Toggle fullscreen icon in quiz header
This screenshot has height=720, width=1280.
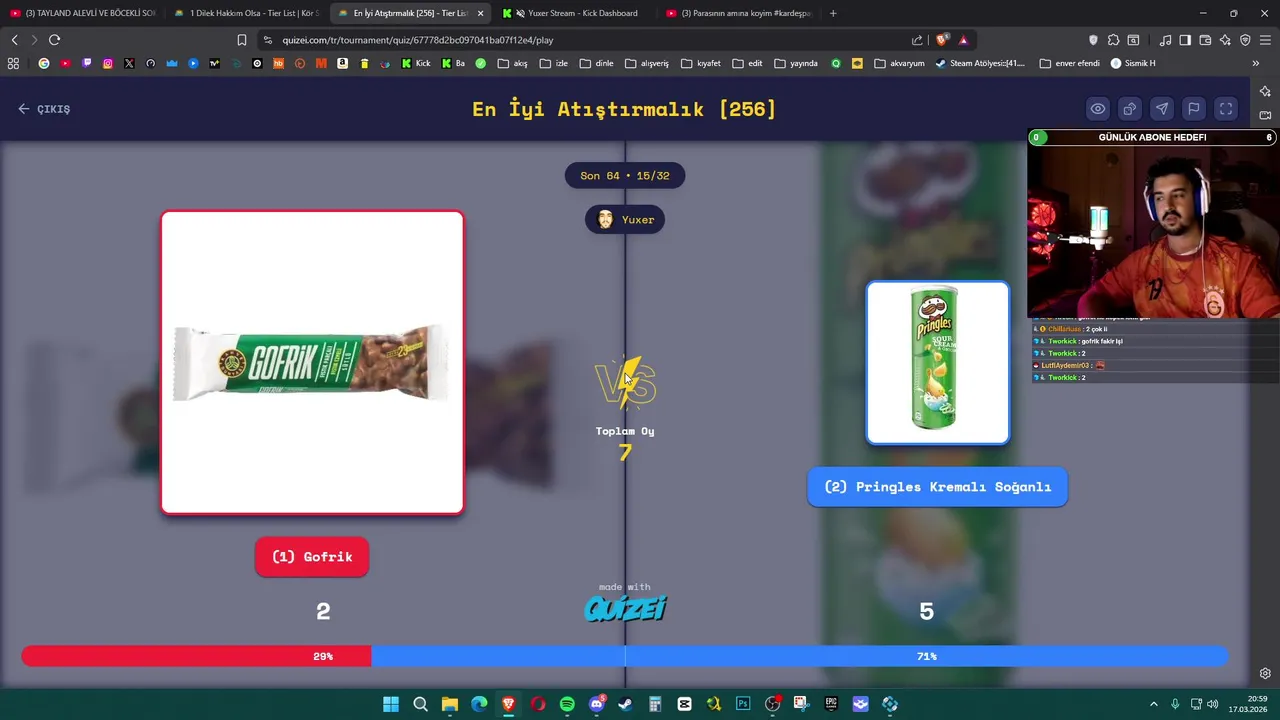[1226, 109]
